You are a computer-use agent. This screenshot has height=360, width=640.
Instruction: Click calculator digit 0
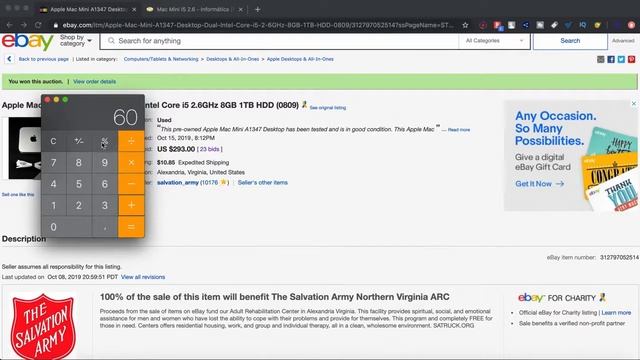tap(67, 227)
